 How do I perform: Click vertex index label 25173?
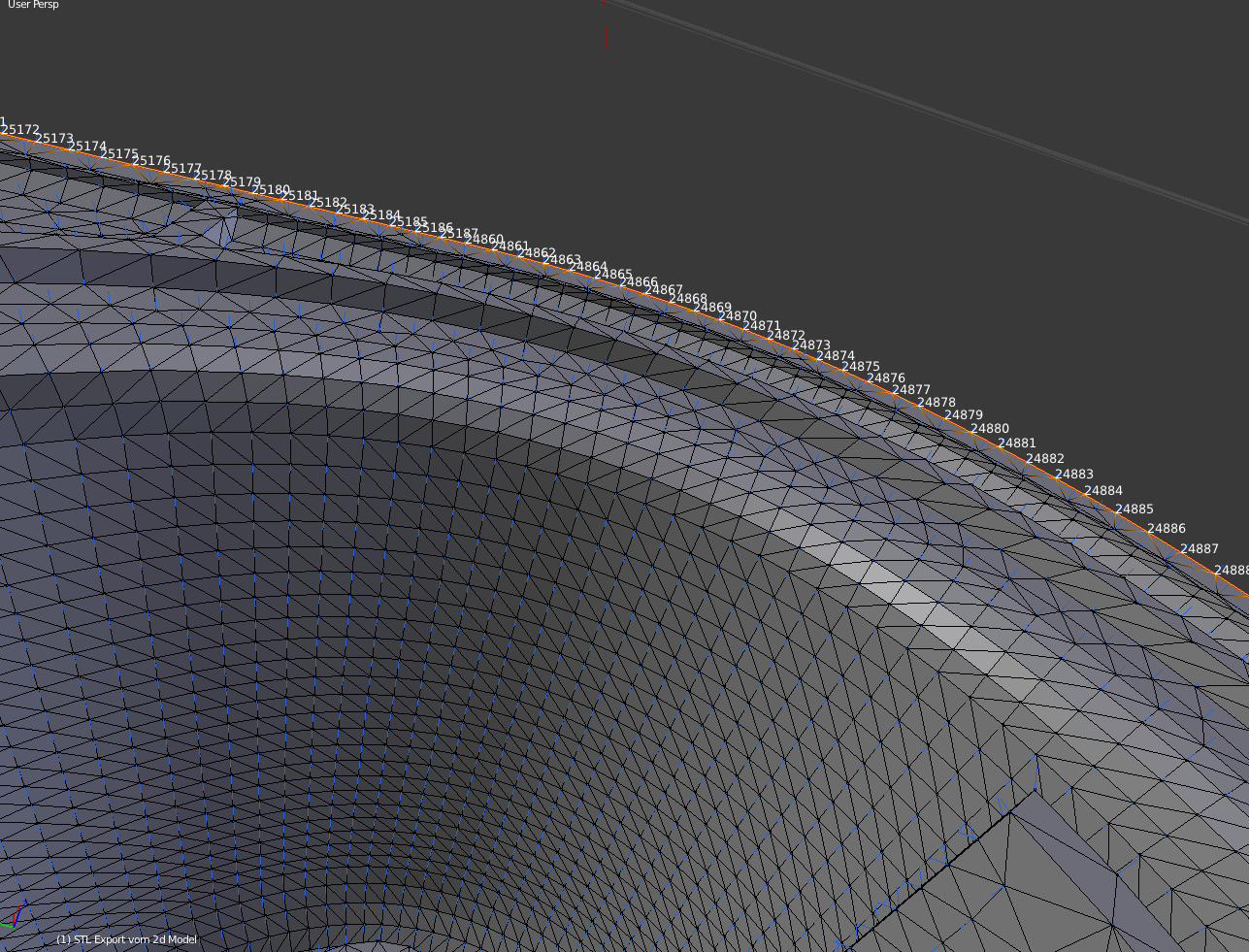point(53,139)
